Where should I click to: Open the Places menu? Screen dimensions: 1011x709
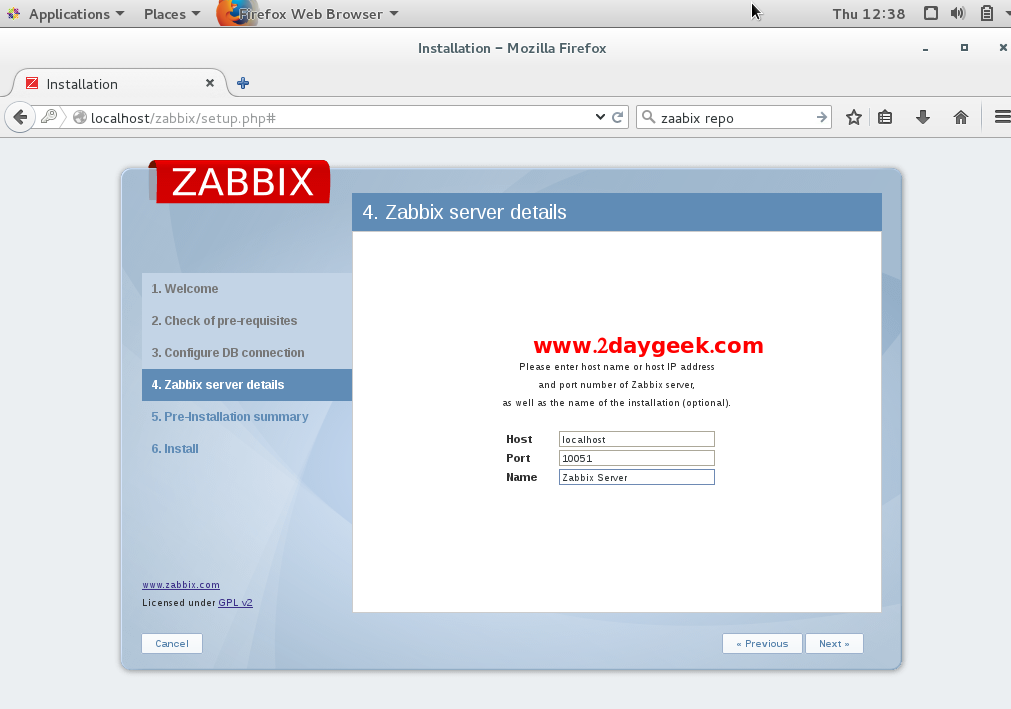[x=172, y=14]
